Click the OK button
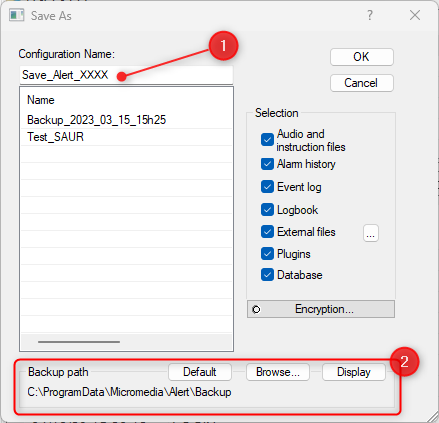 (x=362, y=57)
